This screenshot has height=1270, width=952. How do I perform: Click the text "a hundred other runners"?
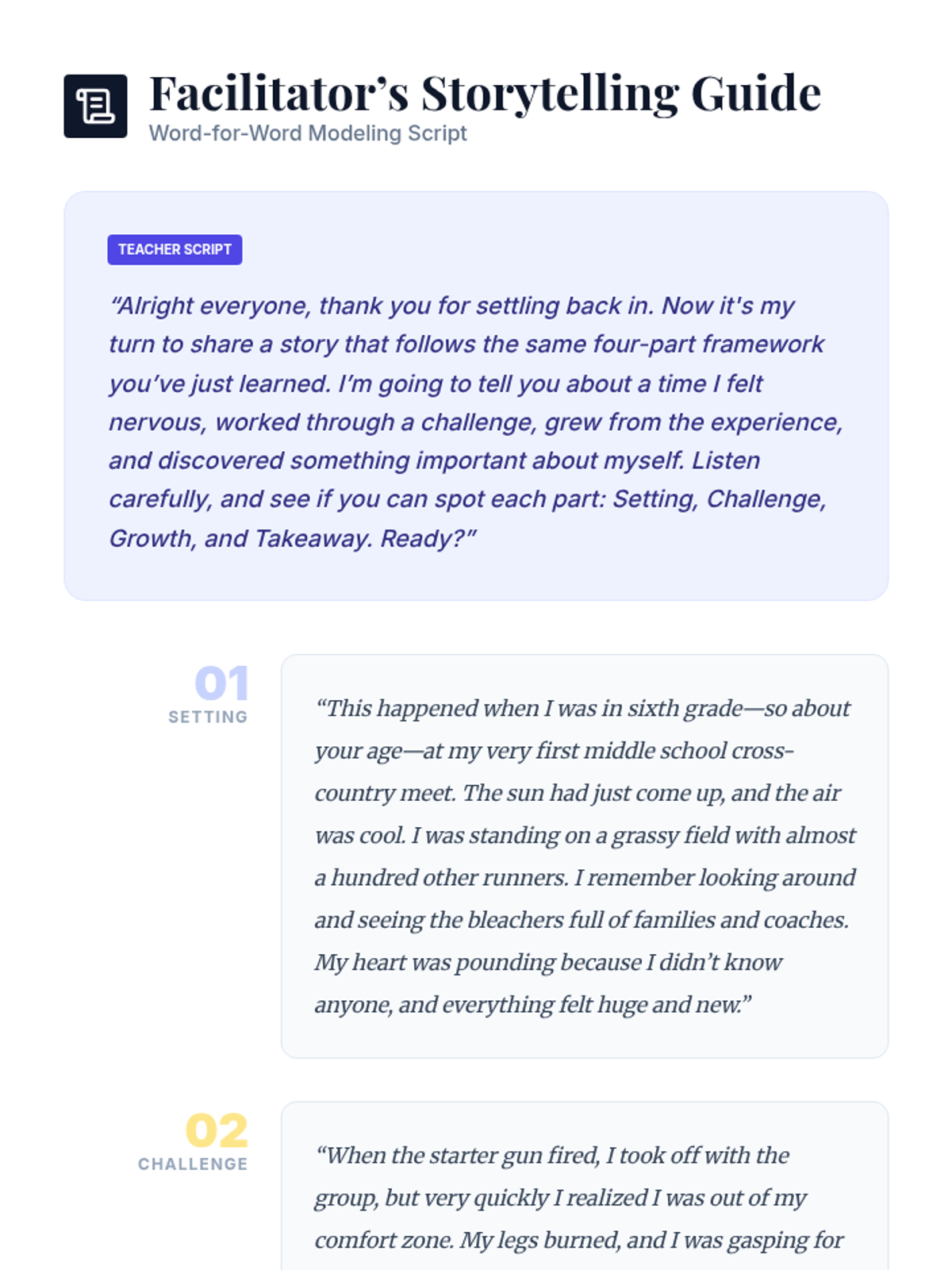coord(440,877)
